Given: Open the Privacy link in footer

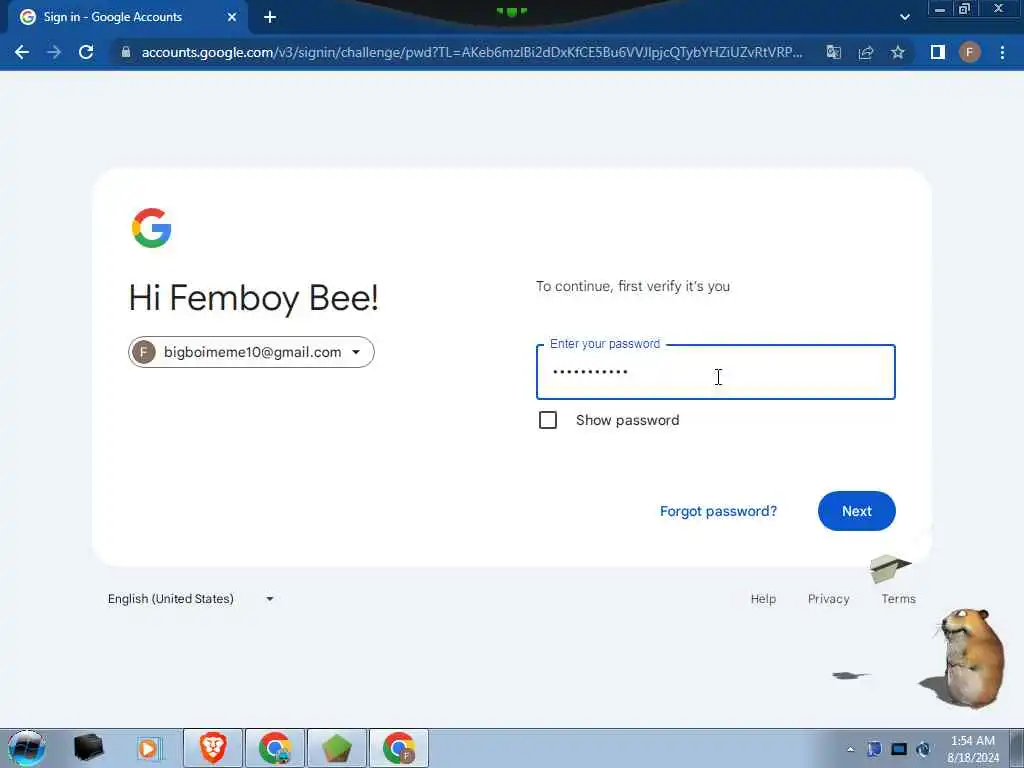Looking at the screenshot, I should 829,599.
